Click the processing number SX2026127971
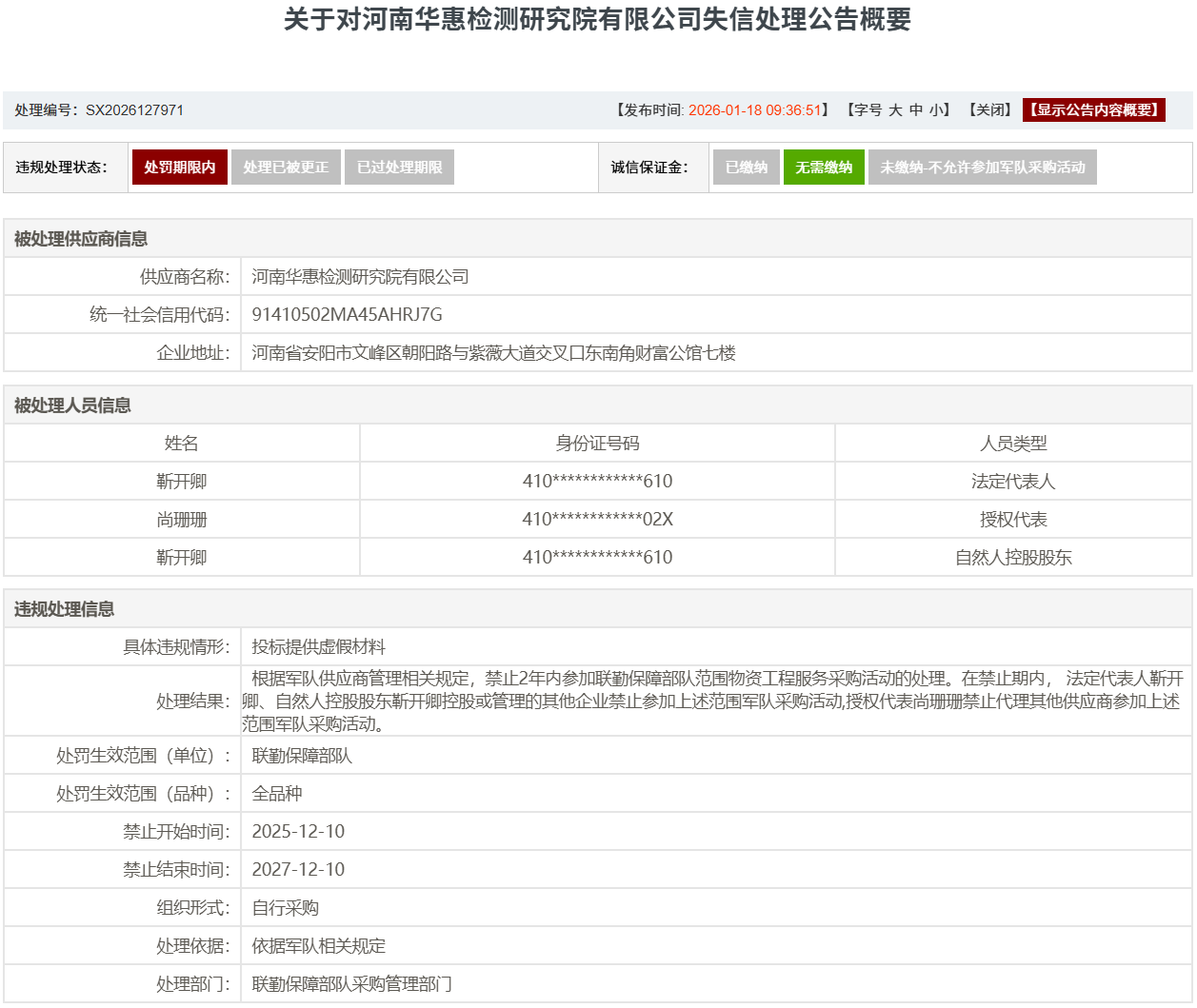 tap(134, 110)
